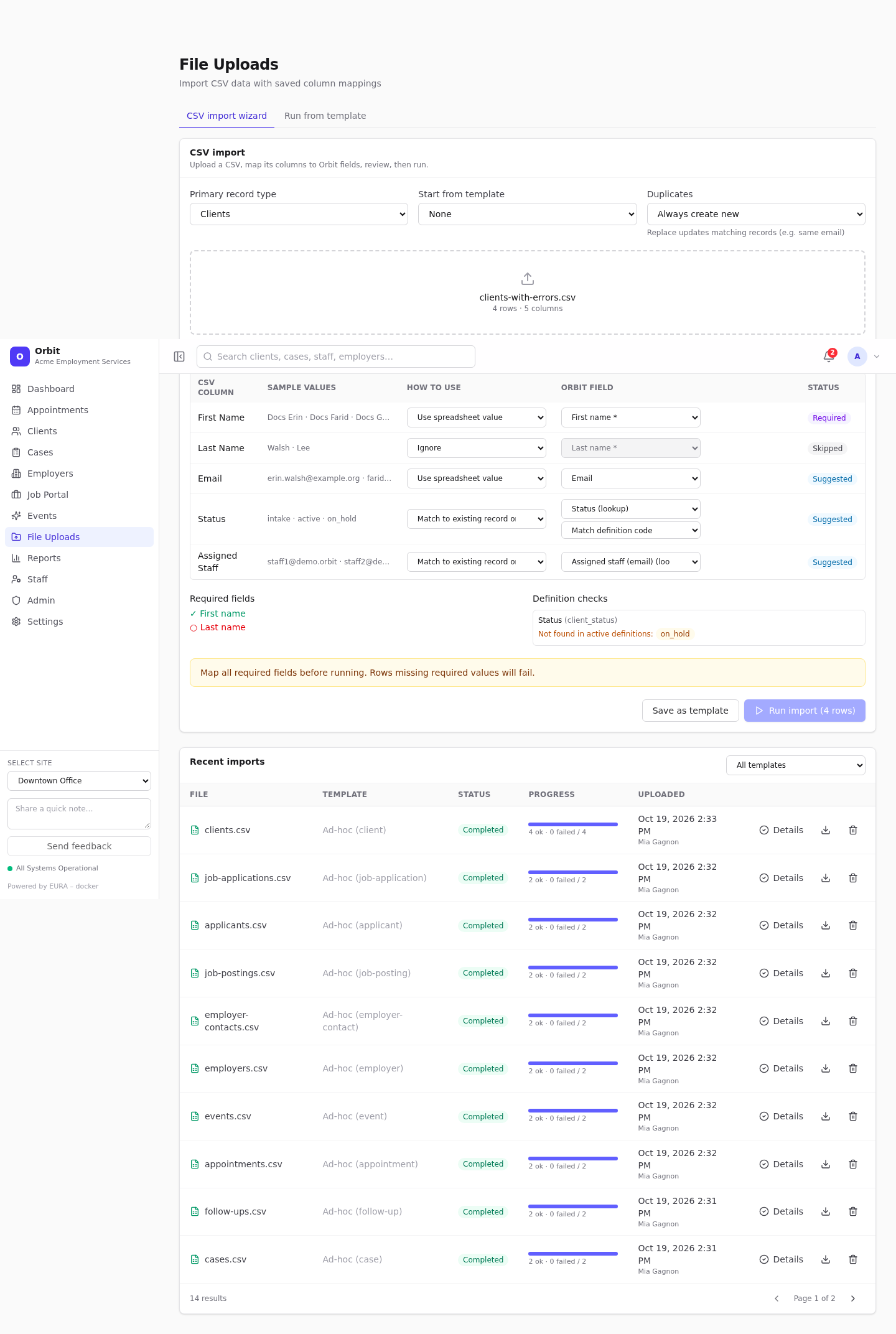Screen dimensions: 896x1334
Task: Click the Orbit logo icon
Action: (20, 357)
